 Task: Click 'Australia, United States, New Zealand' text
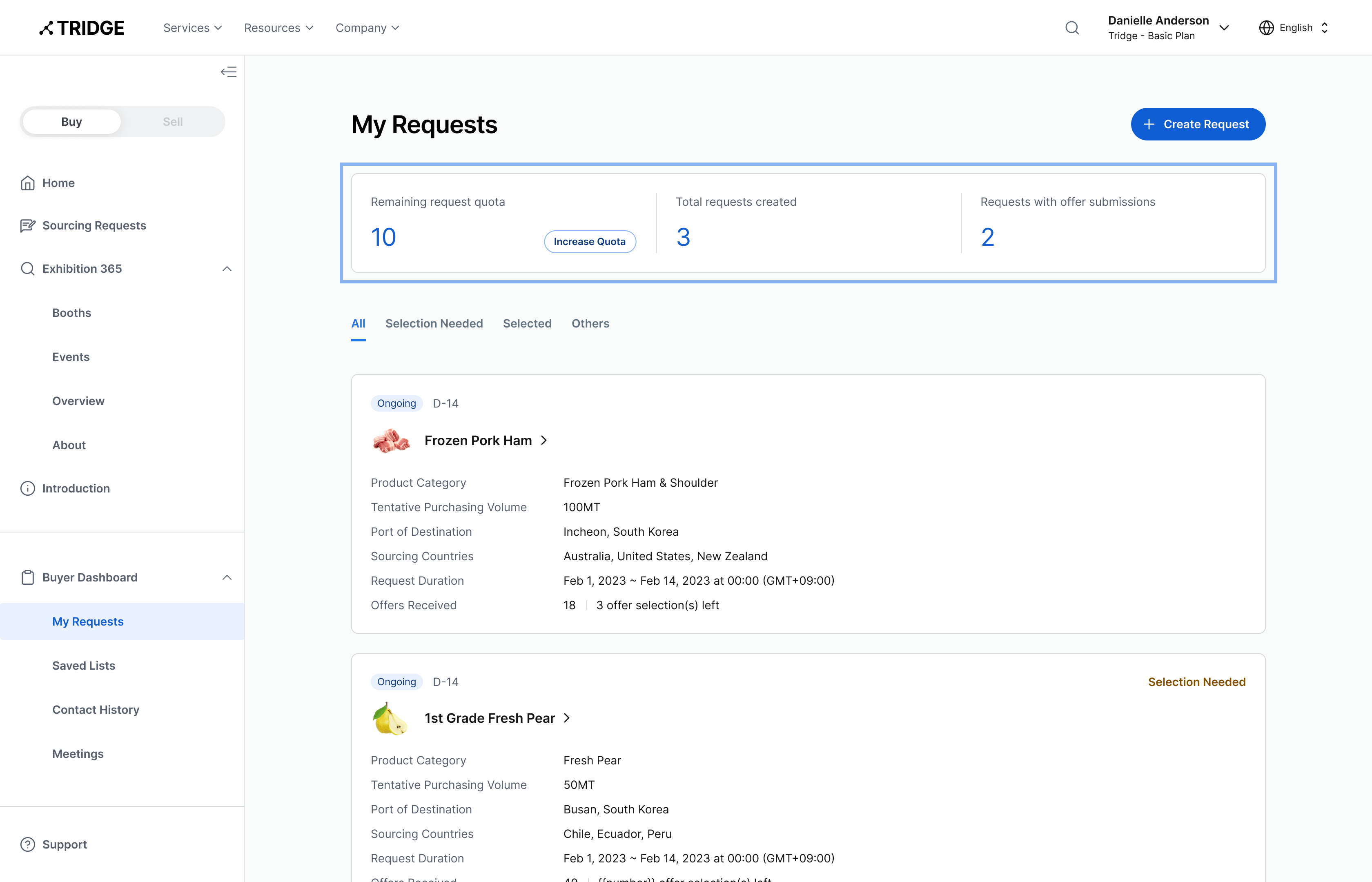point(666,556)
